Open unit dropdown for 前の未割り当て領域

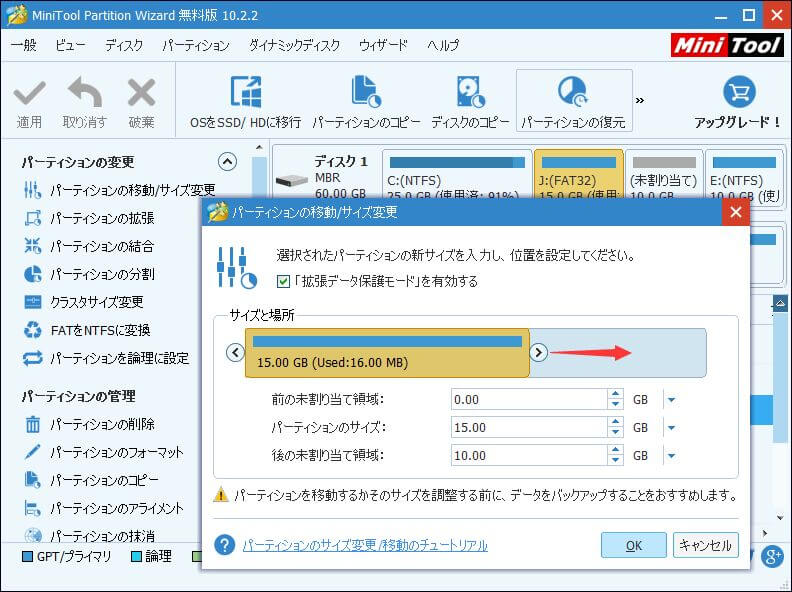click(x=671, y=400)
